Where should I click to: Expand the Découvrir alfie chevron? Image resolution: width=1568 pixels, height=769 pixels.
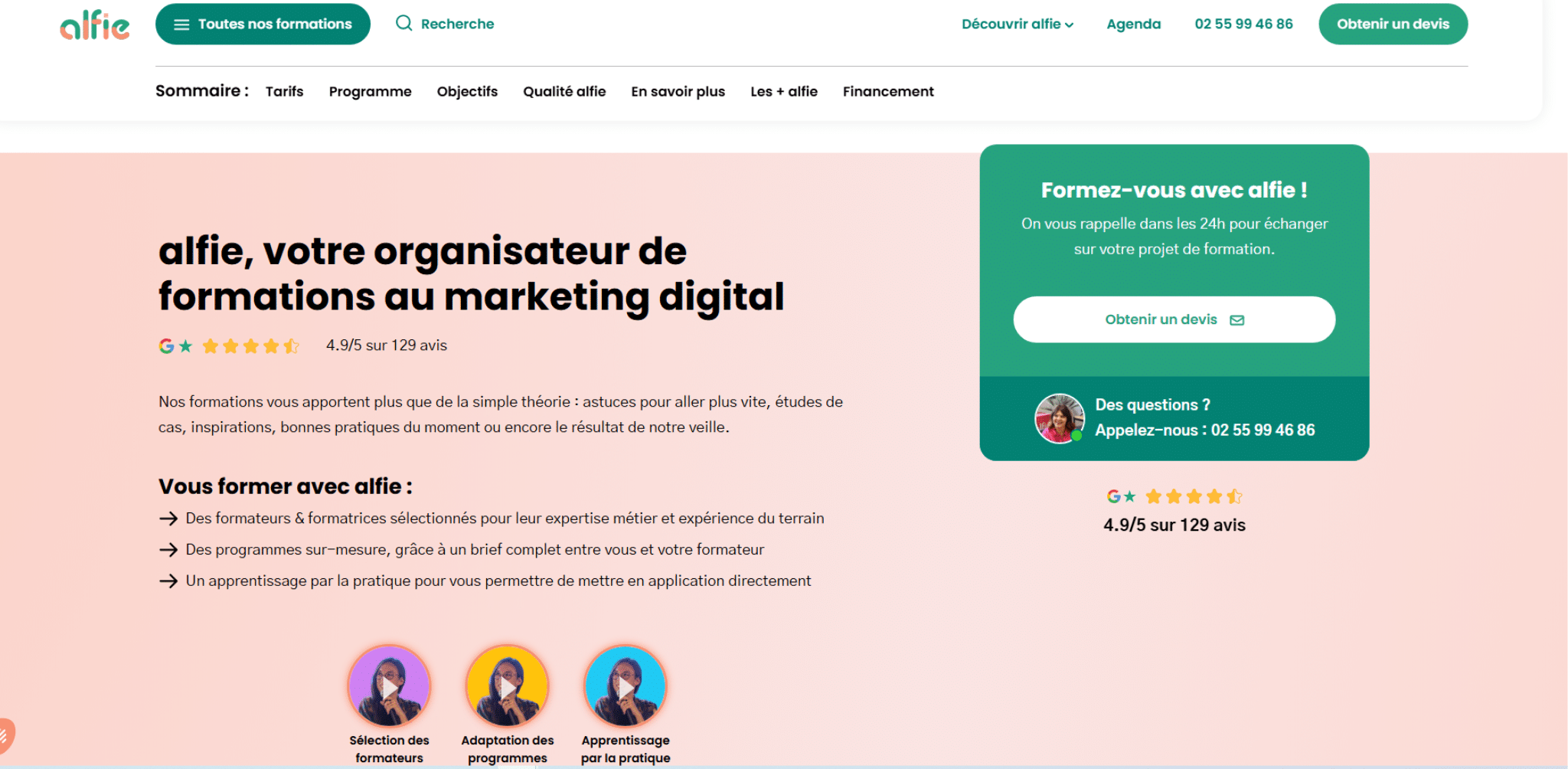pyautogui.click(x=1070, y=25)
